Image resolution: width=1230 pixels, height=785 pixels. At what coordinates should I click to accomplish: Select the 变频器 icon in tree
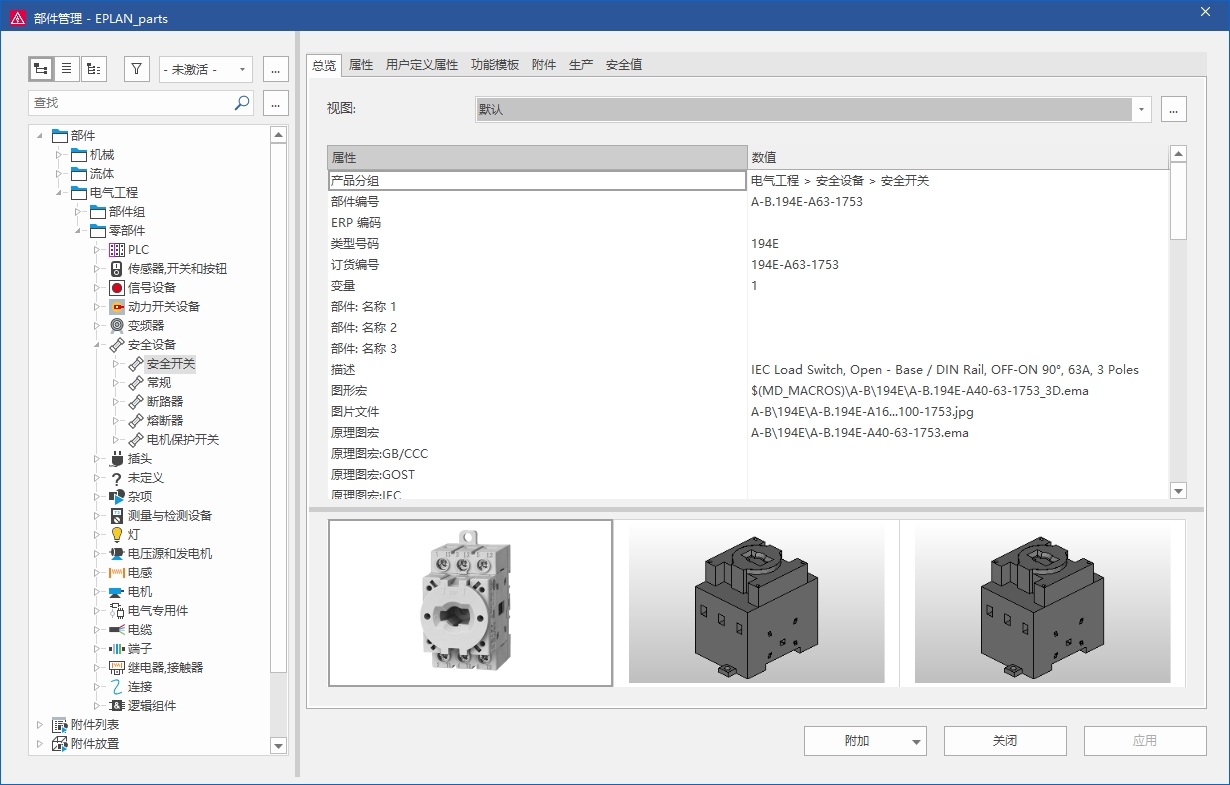click(x=117, y=326)
